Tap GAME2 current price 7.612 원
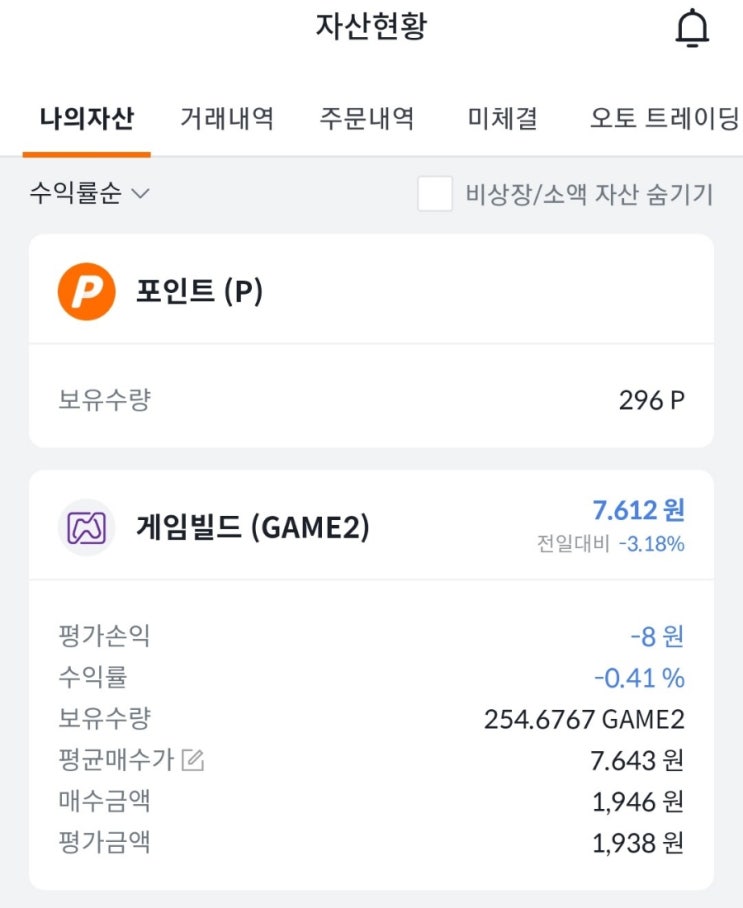The height and width of the screenshot is (908, 743). coord(638,510)
